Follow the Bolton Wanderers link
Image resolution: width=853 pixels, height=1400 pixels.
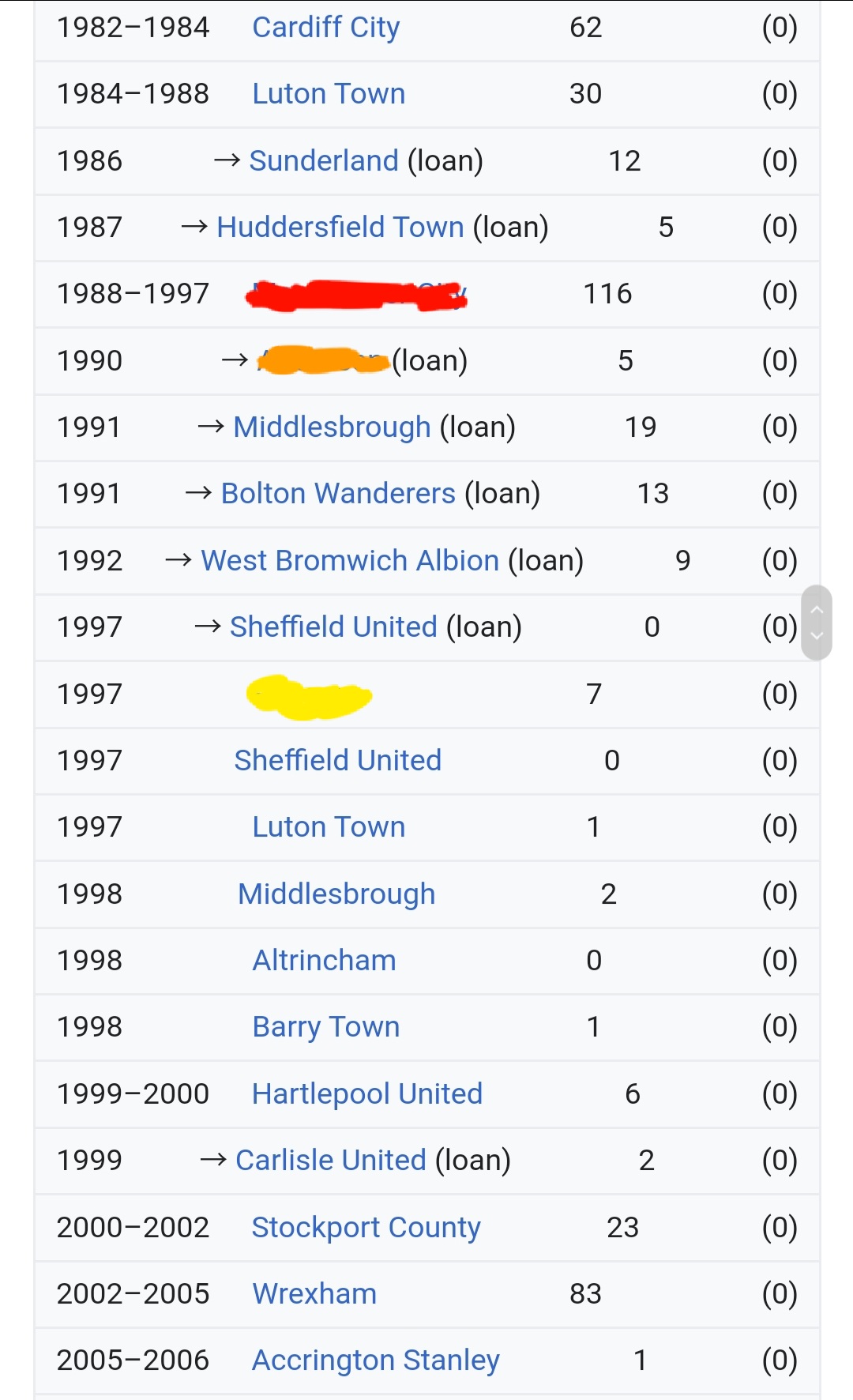point(338,494)
